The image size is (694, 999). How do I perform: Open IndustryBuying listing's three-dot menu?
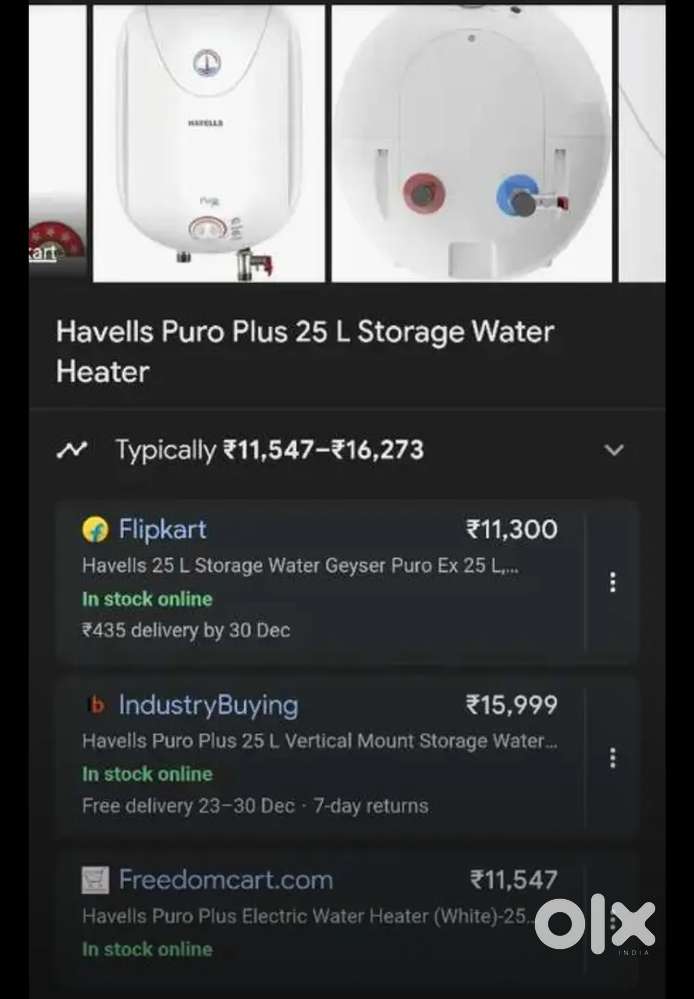pos(612,758)
